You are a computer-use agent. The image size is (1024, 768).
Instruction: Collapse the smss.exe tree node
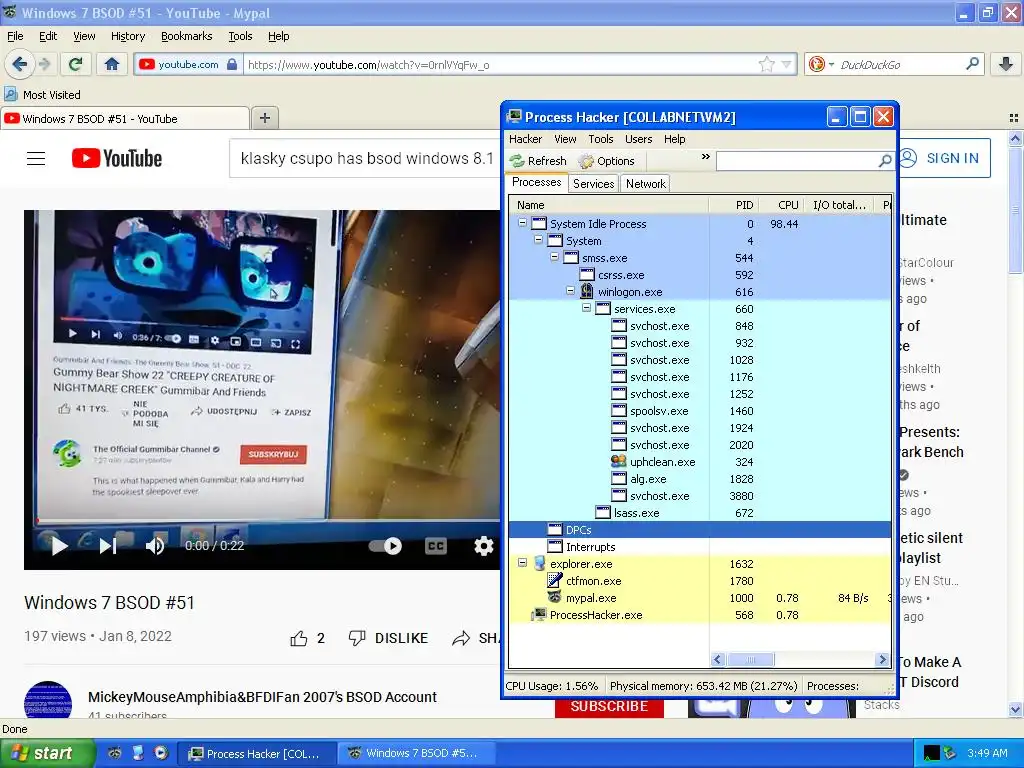click(x=554, y=257)
